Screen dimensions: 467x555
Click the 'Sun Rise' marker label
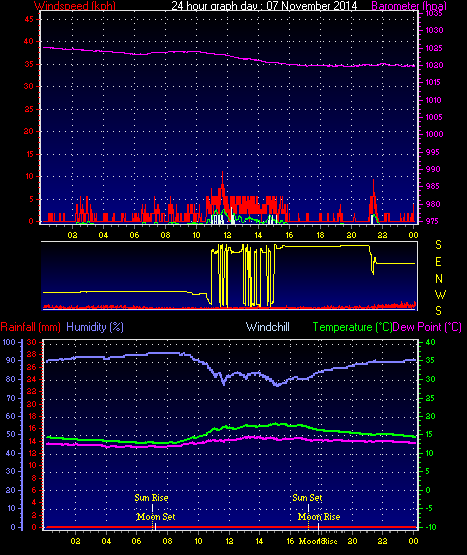(152, 498)
